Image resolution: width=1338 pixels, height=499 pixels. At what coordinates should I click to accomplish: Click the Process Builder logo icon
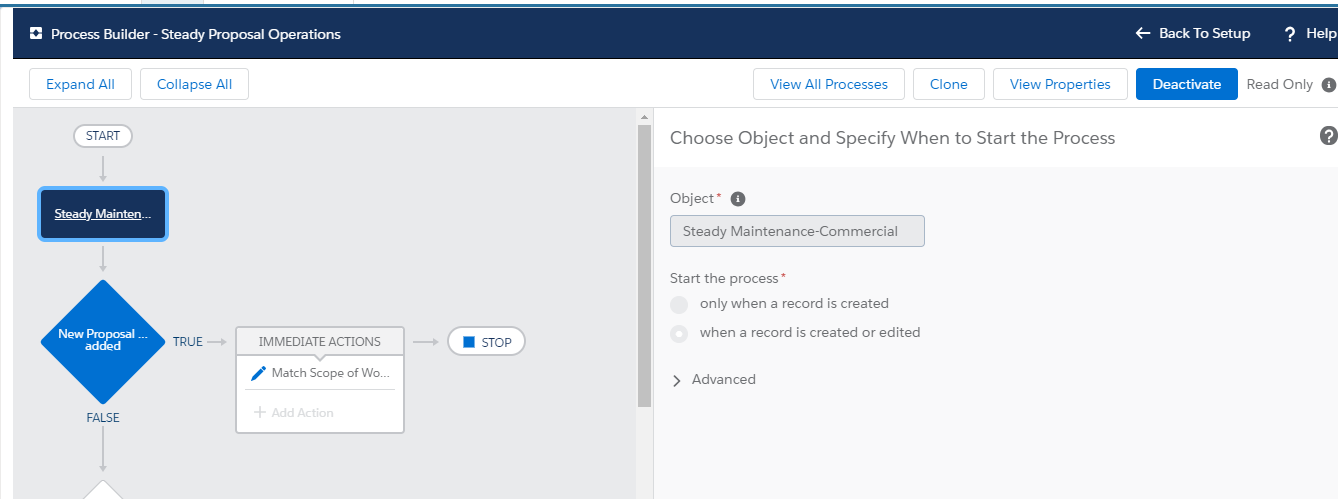pos(36,34)
